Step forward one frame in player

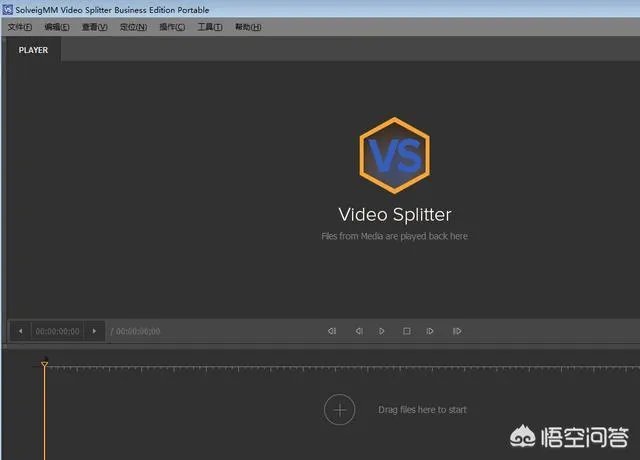pos(430,331)
